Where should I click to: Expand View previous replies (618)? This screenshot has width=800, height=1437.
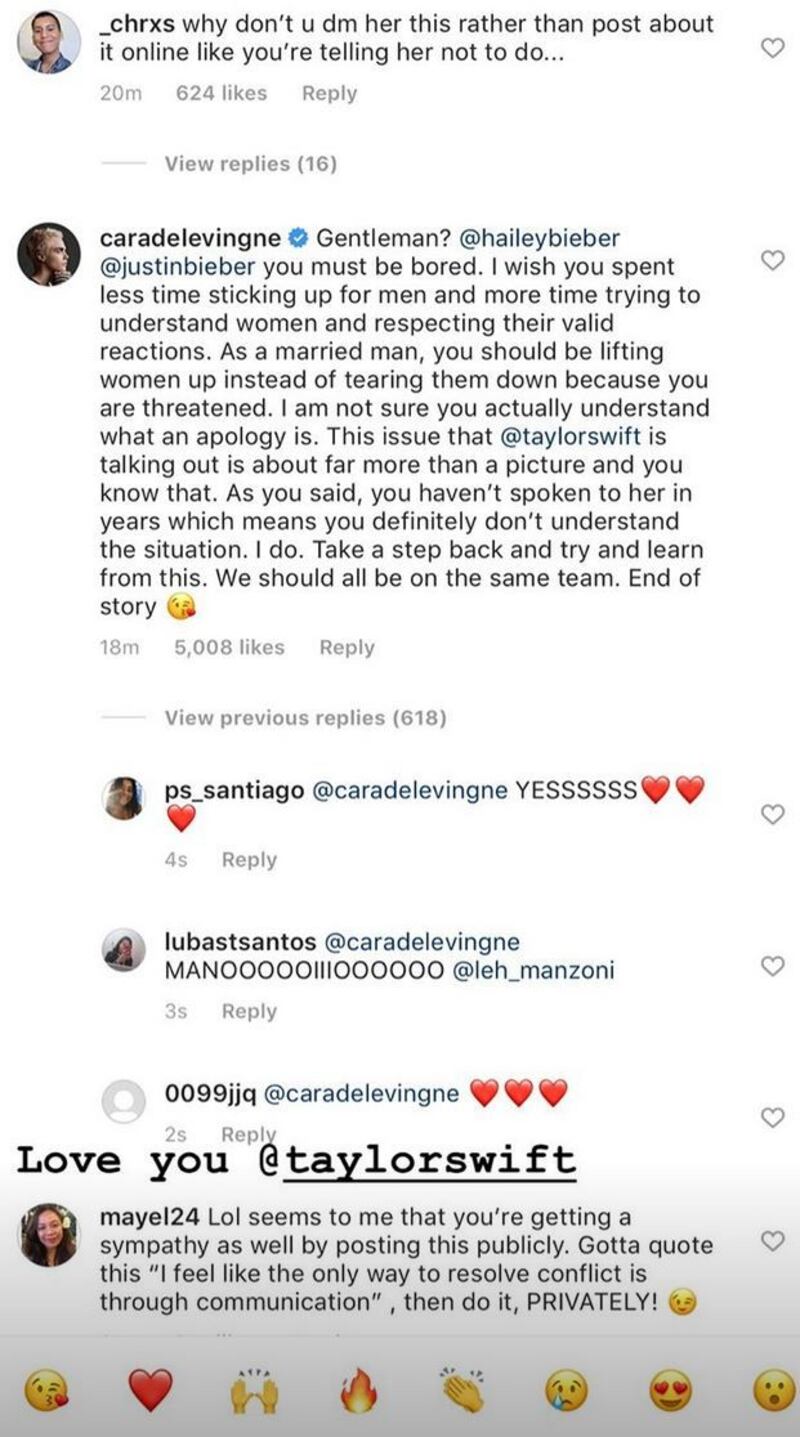click(305, 717)
